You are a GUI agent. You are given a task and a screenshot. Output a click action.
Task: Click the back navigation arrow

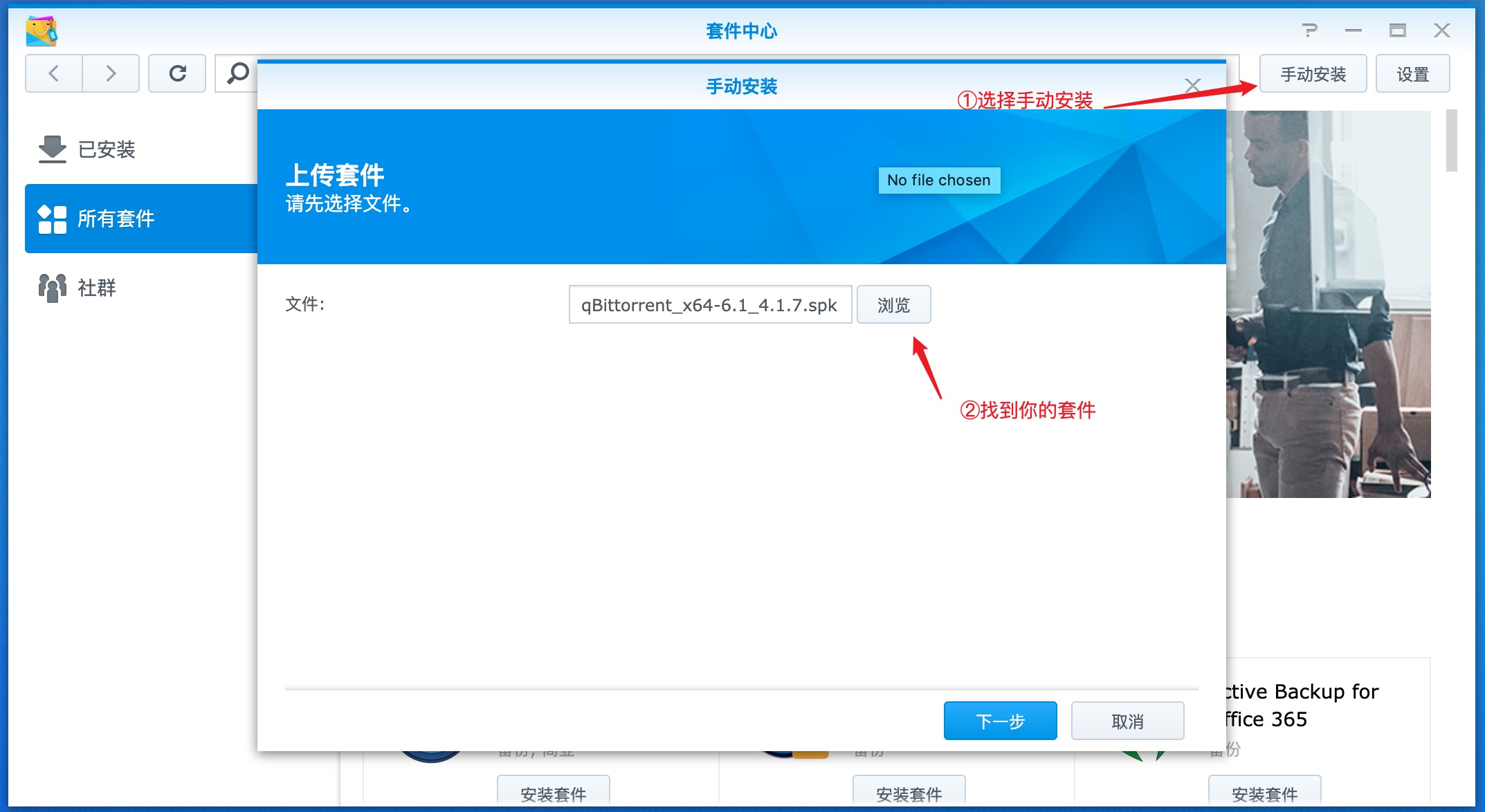point(53,73)
